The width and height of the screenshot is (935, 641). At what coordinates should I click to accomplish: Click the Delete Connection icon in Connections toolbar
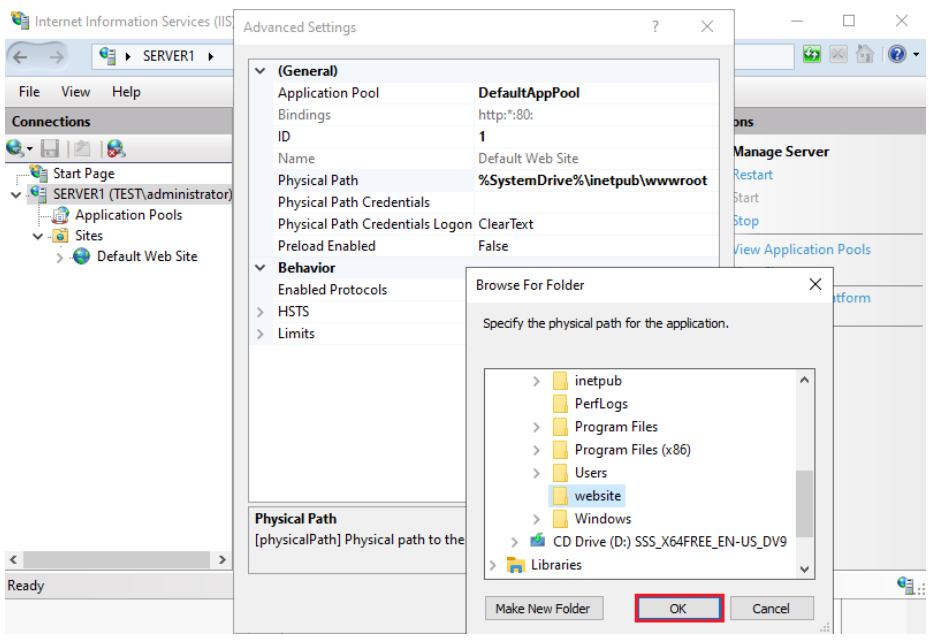tap(115, 148)
